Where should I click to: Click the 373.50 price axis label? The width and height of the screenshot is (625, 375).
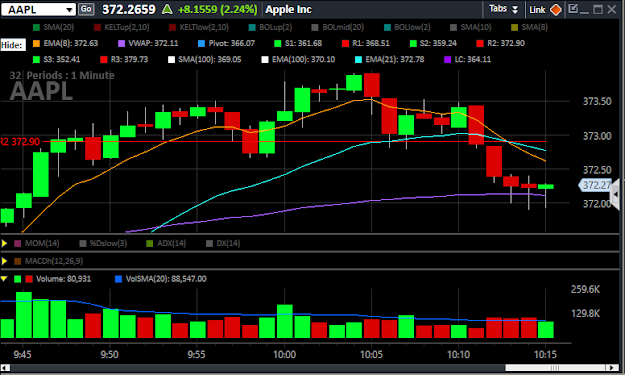pyautogui.click(x=597, y=101)
